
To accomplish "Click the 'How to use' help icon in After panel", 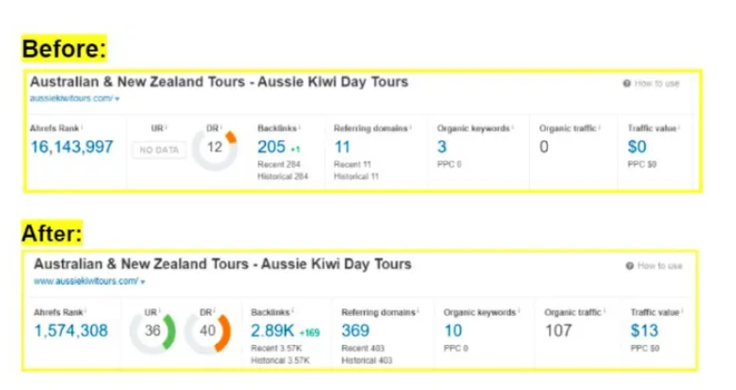I will click(x=629, y=266).
